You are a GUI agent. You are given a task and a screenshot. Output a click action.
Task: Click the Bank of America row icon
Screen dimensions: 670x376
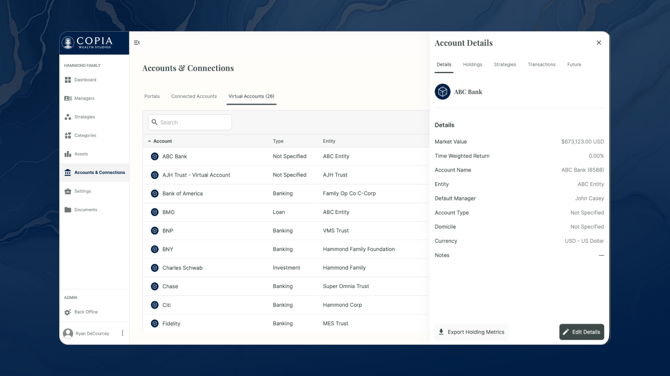point(155,194)
